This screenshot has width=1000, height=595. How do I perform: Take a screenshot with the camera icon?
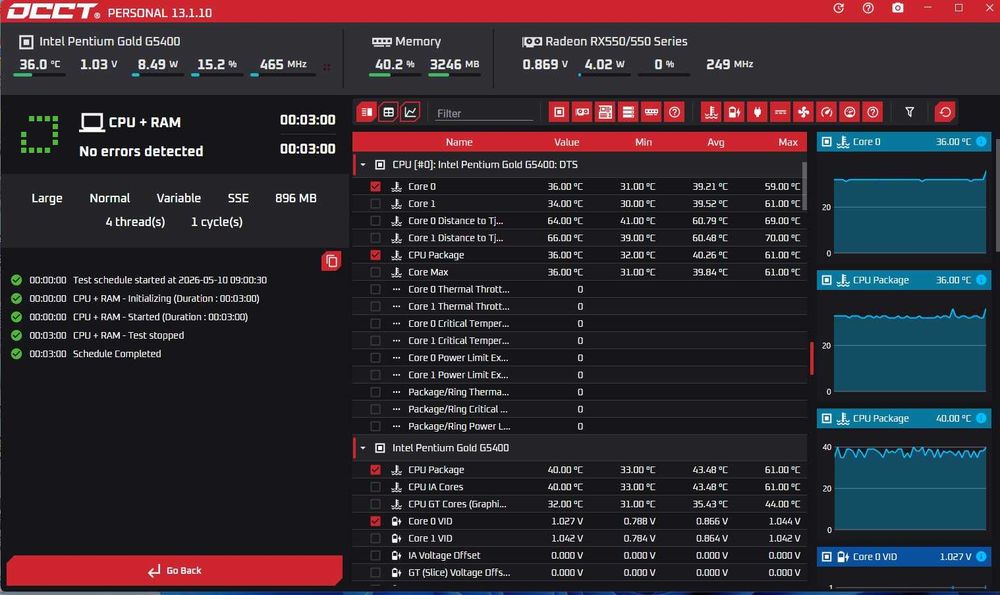pyautogui.click(x=897, y=8)
